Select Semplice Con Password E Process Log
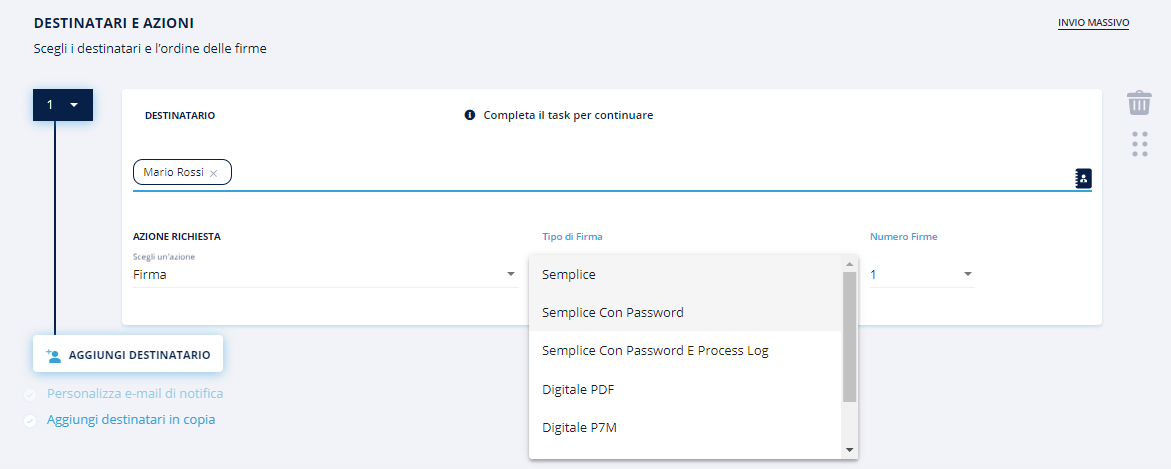Screen dimensions: 1171x469 [x=655, y=350]
